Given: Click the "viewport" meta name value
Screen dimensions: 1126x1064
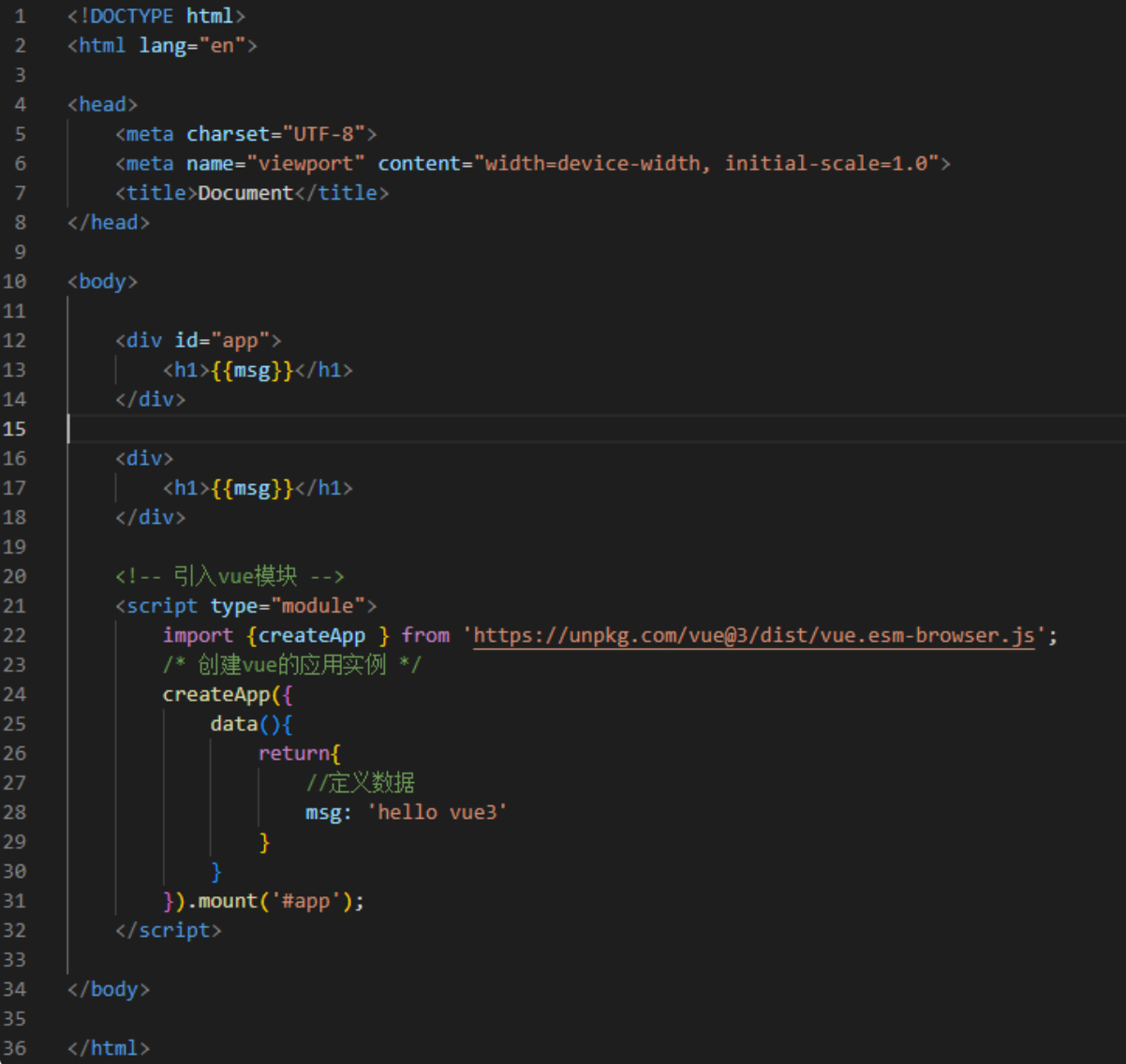Looking at the screenshot, I should [305, 164].
